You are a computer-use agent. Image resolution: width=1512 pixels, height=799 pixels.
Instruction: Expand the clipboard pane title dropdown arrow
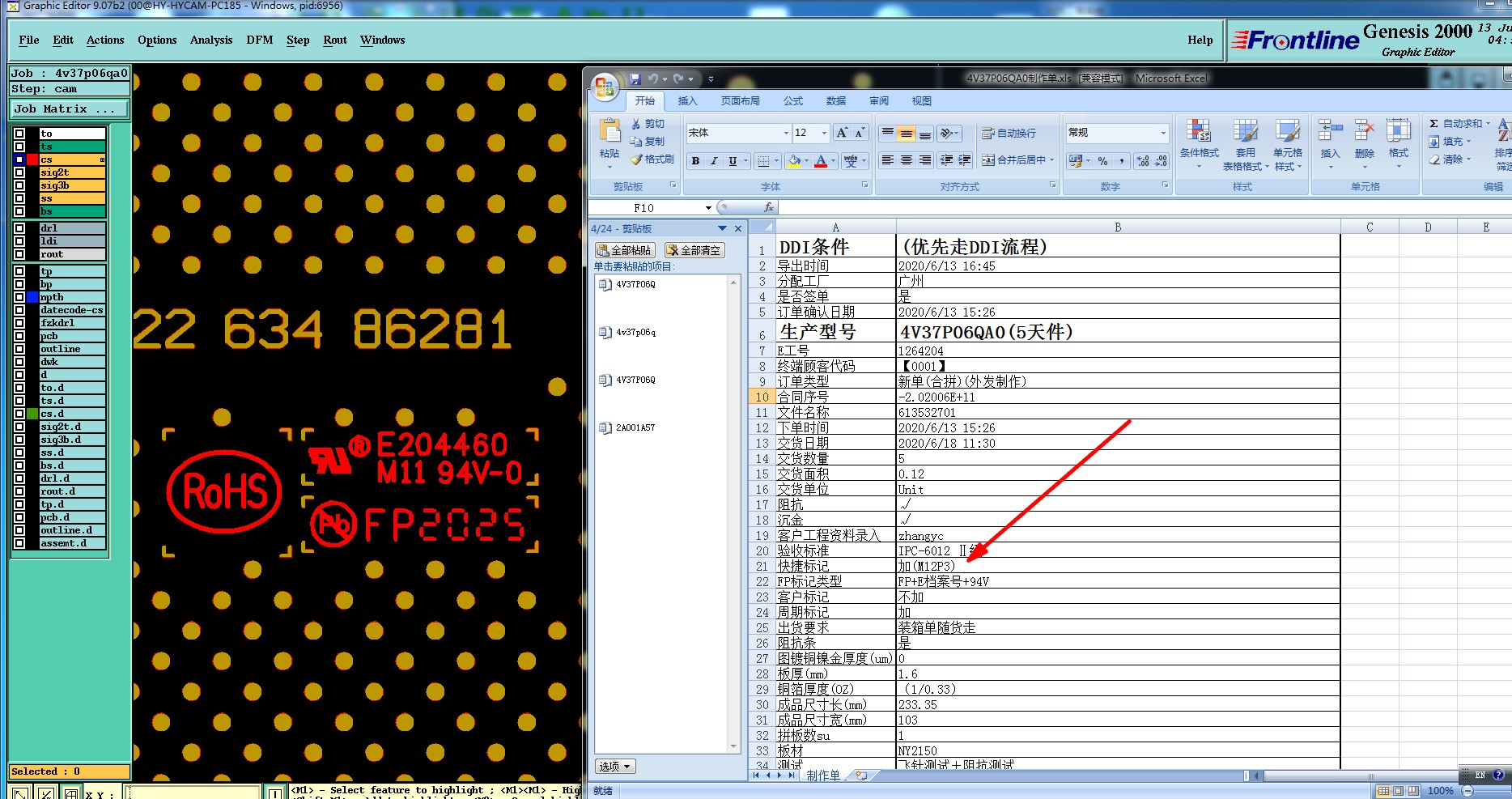click(722, 229)
